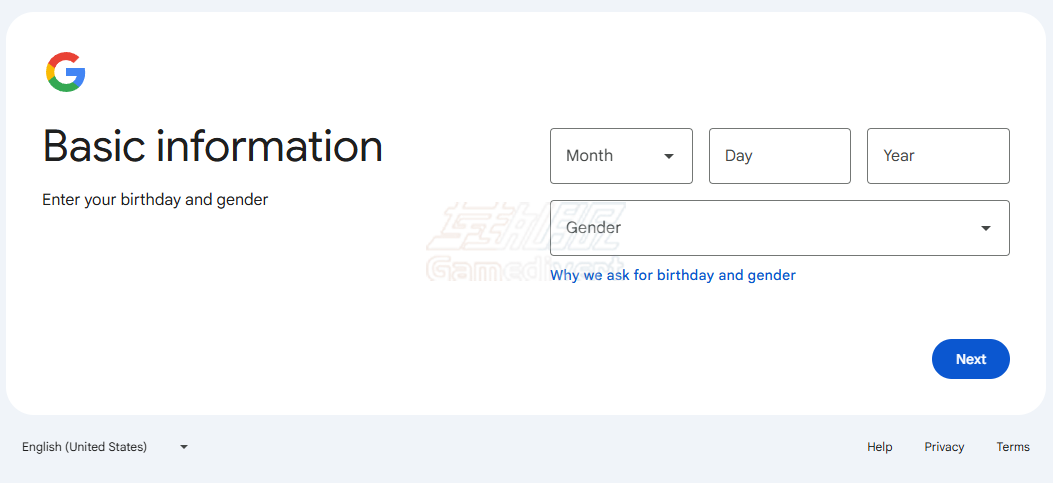Click the "Month" placeholder label

point(589,156)
